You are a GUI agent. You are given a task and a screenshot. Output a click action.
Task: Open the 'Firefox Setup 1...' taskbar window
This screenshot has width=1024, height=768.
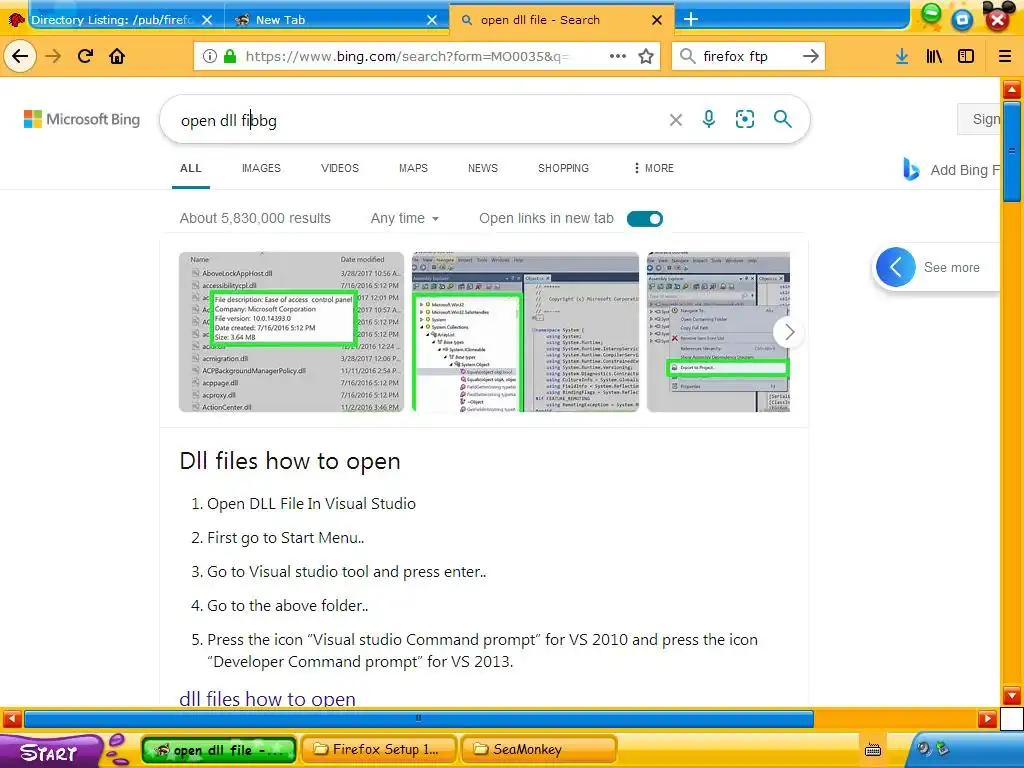(381, 749)
